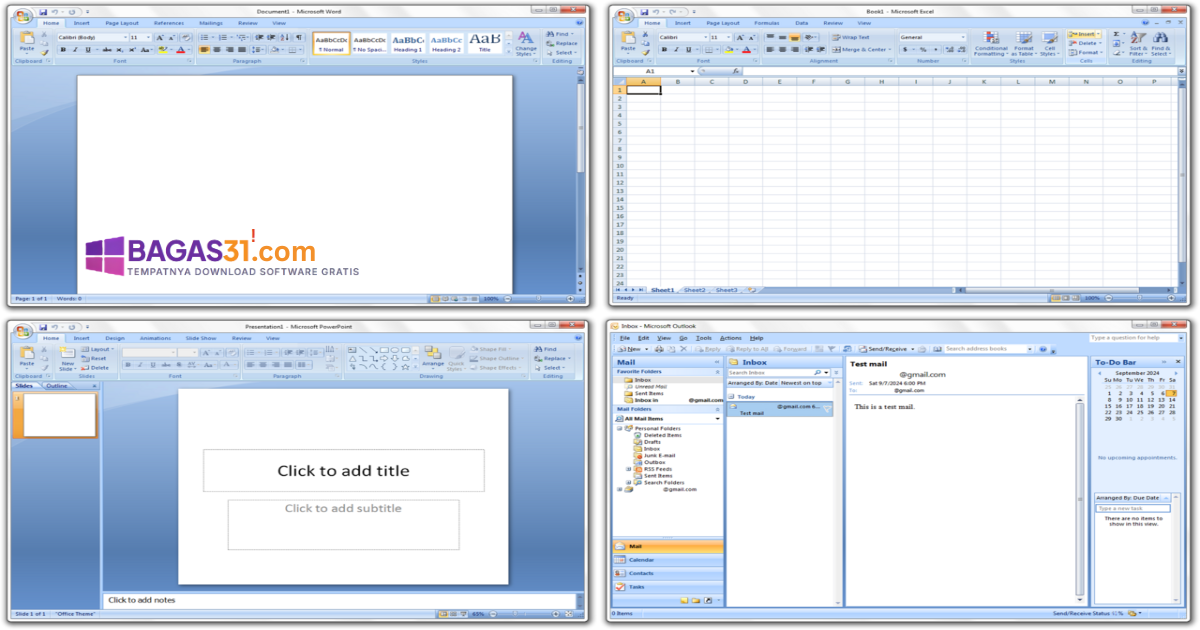1200x630 pixels.
Task: Click Show/Hide paragraph marks in Word
Action: click(298, 37)
